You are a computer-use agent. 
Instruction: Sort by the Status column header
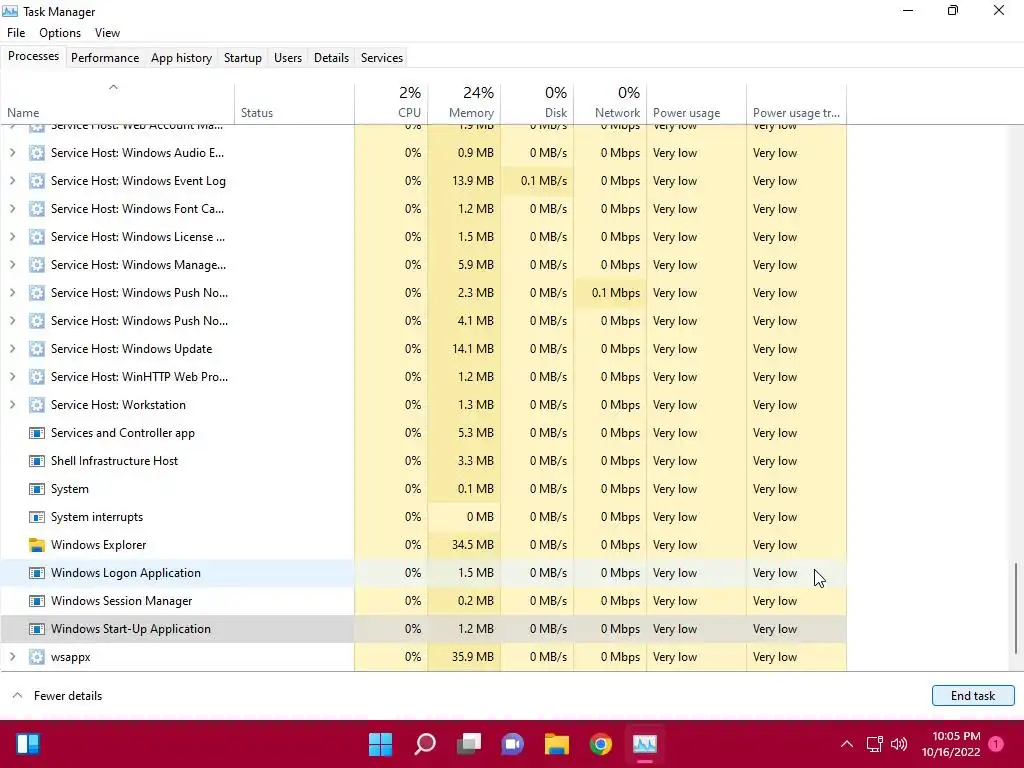click(x=295, y=103)
